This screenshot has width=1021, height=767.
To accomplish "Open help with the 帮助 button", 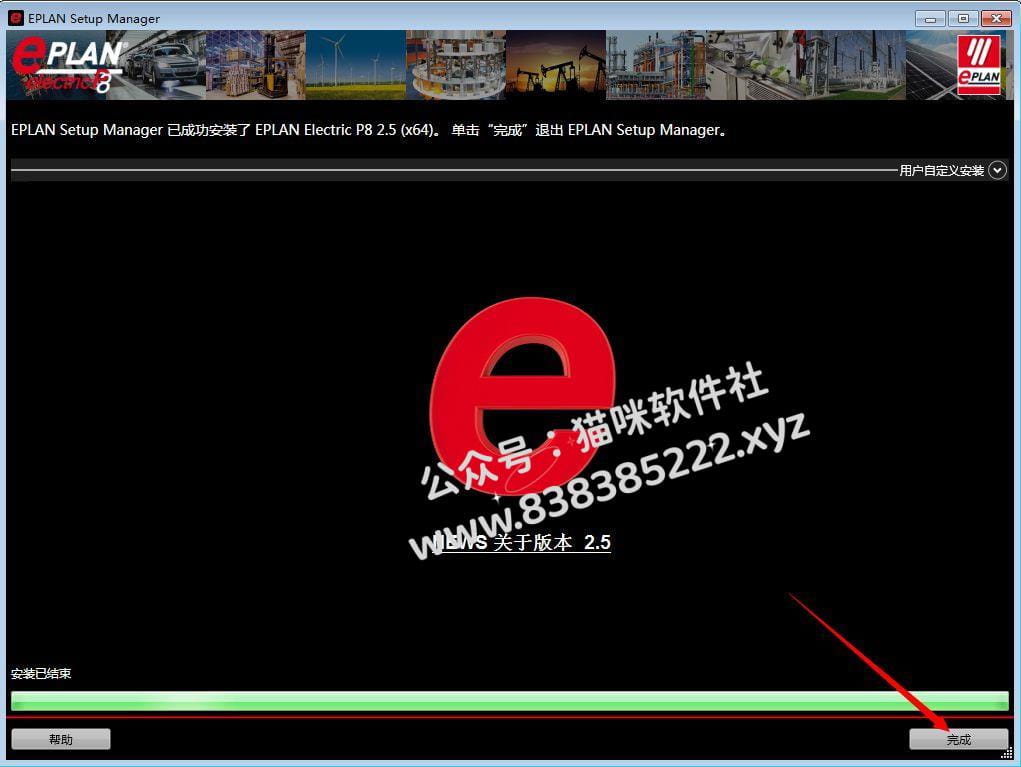I will tap(61, 739).
